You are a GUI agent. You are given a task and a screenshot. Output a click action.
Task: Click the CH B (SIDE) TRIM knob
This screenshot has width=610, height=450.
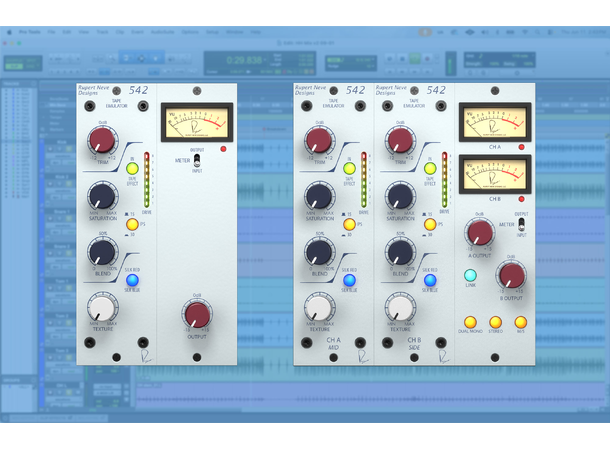[x=400, y=141]
